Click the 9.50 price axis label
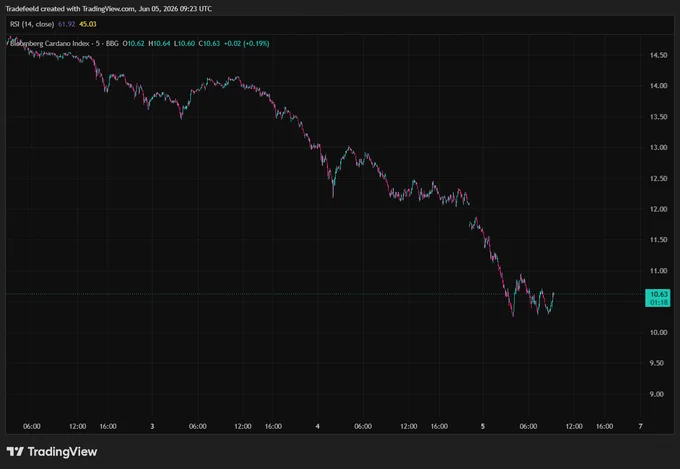 coord(658,363)
